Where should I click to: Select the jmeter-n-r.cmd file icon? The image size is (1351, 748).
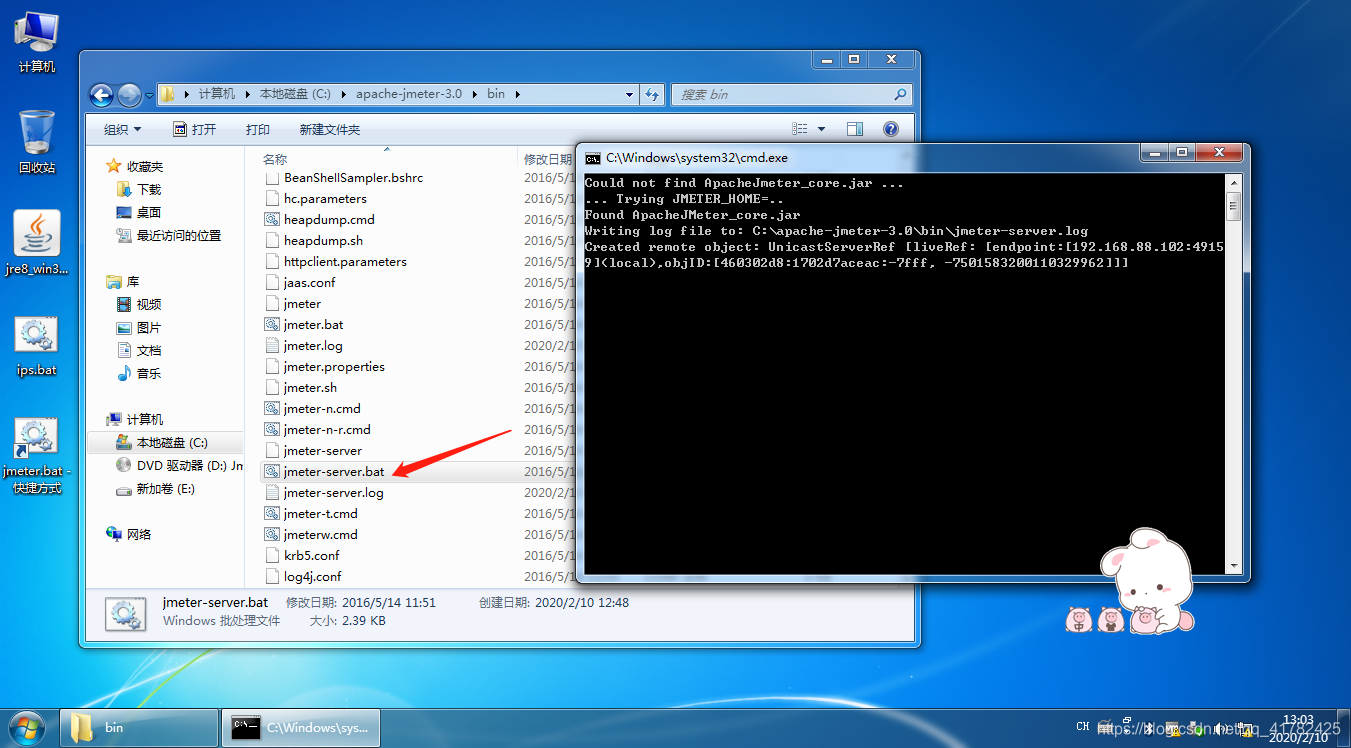click(x=271, y=429)
